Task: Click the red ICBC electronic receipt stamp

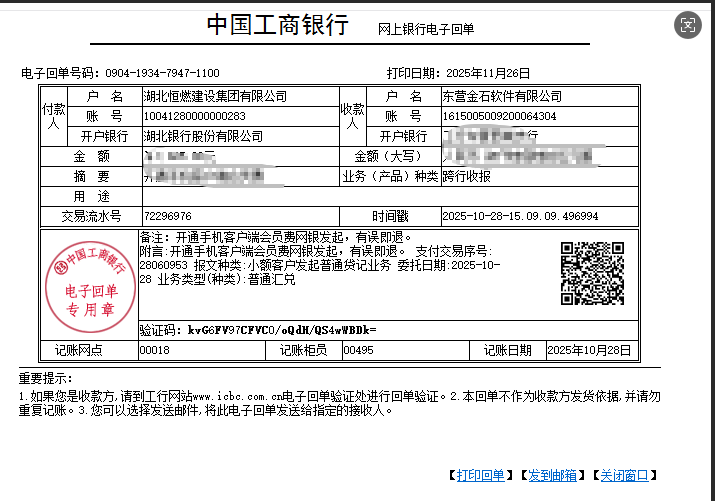Action: coord(91,285)
